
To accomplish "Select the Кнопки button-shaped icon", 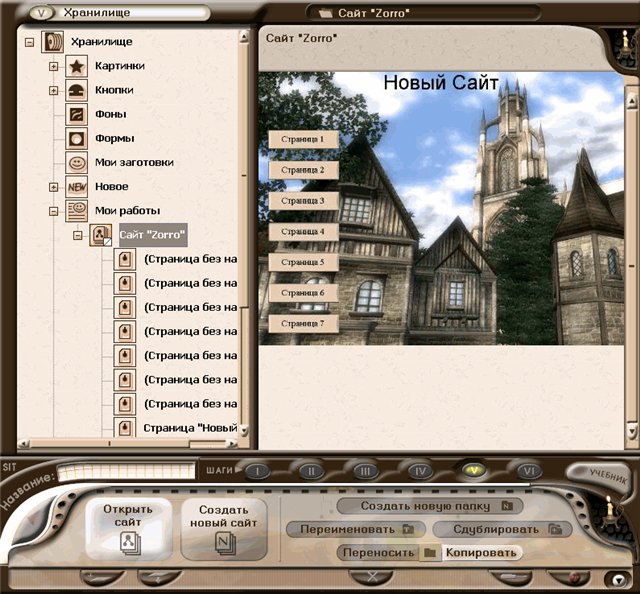I will (x=76, y=90).
